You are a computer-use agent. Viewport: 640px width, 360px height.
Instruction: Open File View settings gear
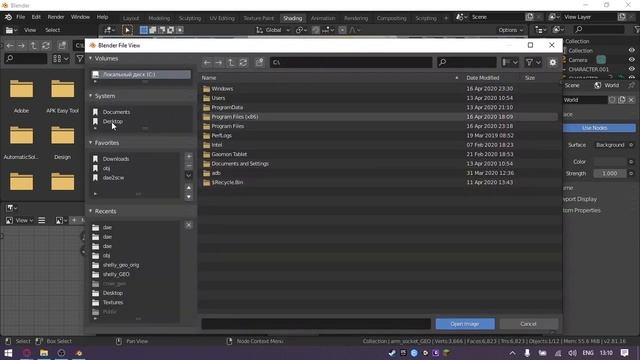point(553,62)
